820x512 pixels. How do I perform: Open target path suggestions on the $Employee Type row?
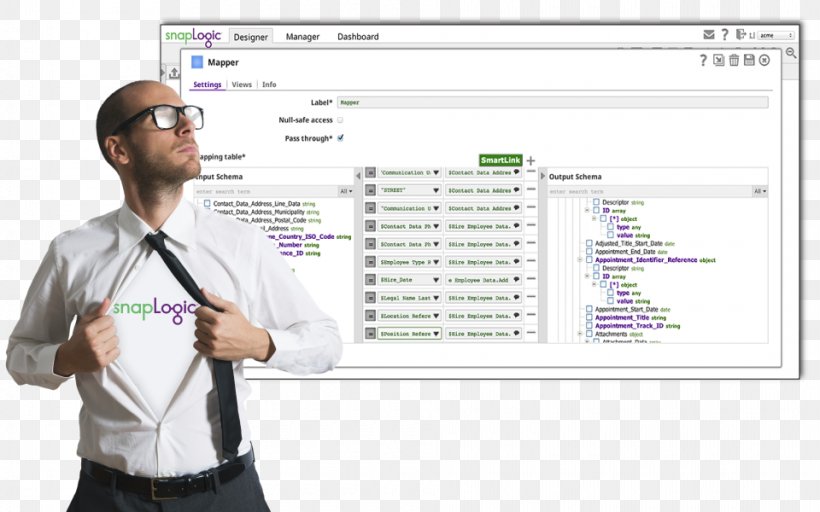point(517,261)
